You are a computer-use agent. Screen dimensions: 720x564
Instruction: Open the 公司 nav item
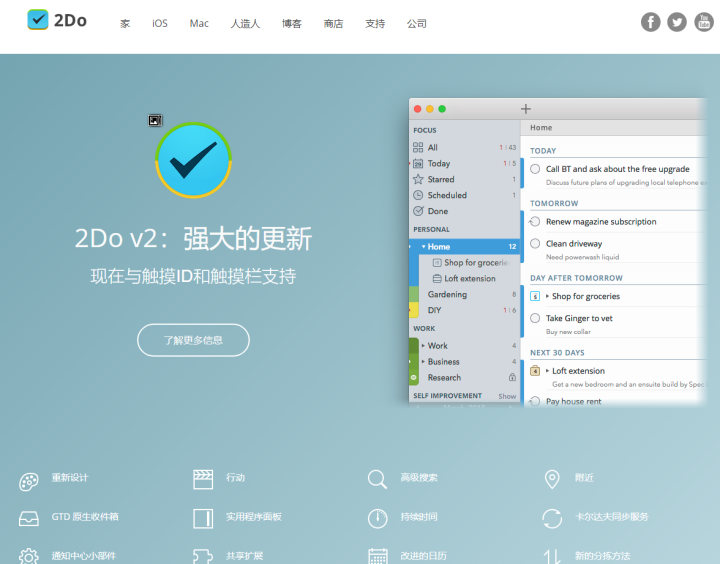416,23
